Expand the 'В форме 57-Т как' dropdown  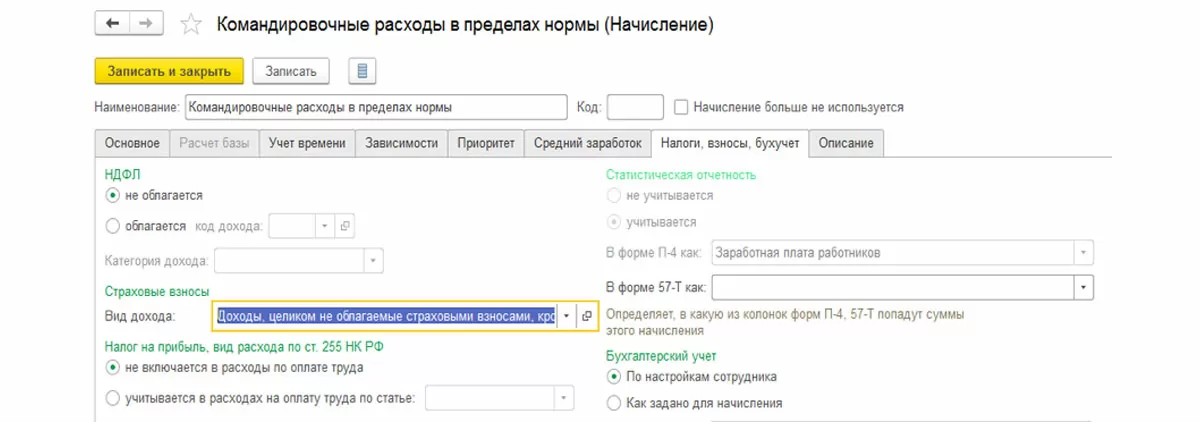coord(1083,288)
